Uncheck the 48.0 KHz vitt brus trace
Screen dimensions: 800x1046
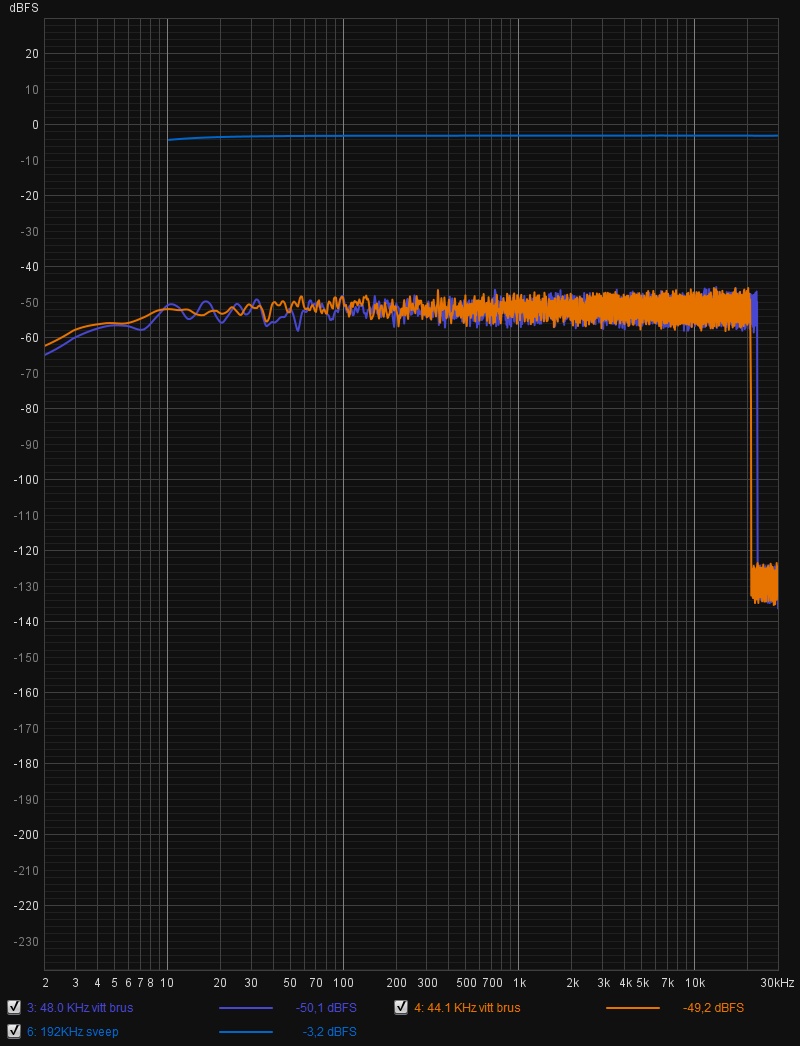point(14,1007)
